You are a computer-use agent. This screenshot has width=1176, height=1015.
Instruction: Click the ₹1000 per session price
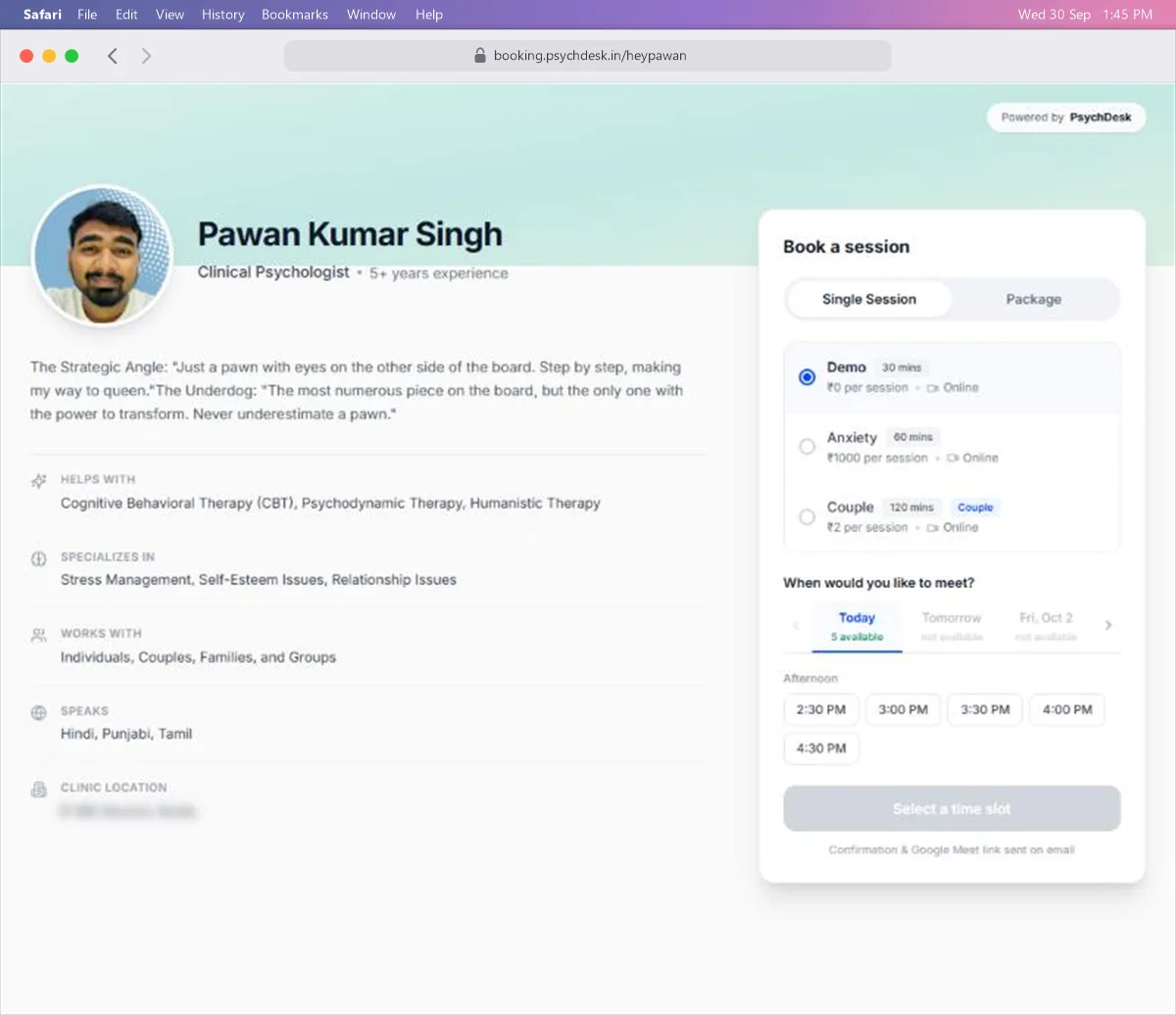click(877, 458)
